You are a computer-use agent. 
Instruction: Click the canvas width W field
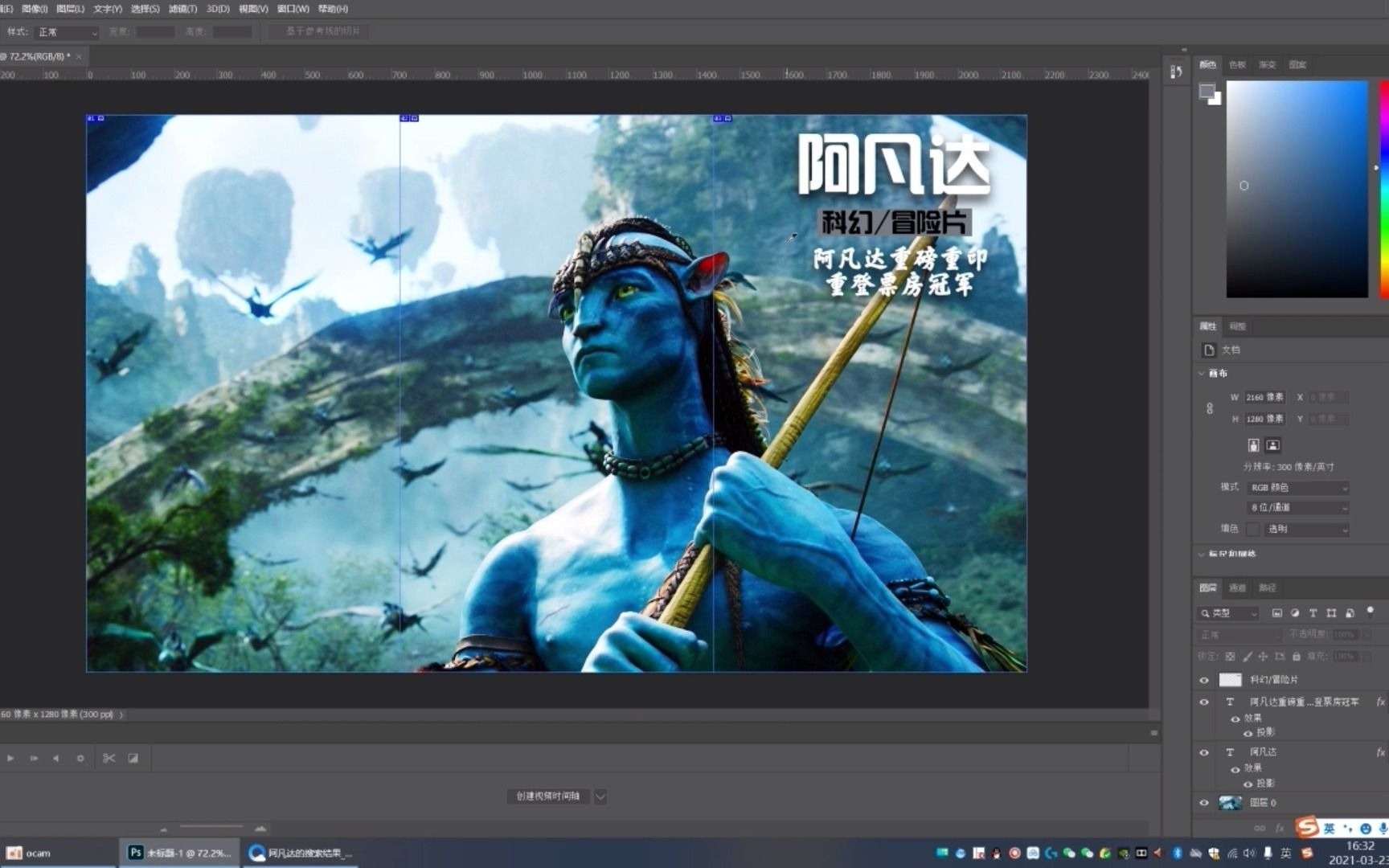(1265, 397)
